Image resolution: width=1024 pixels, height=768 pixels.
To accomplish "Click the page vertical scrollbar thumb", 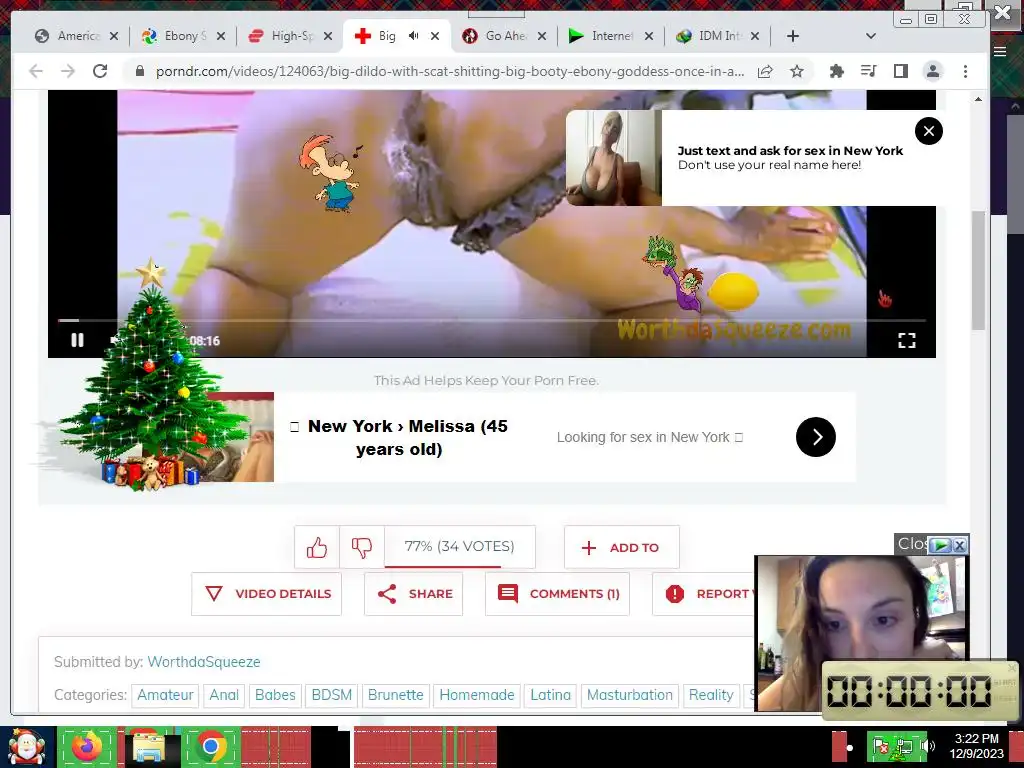I will 978,270.
